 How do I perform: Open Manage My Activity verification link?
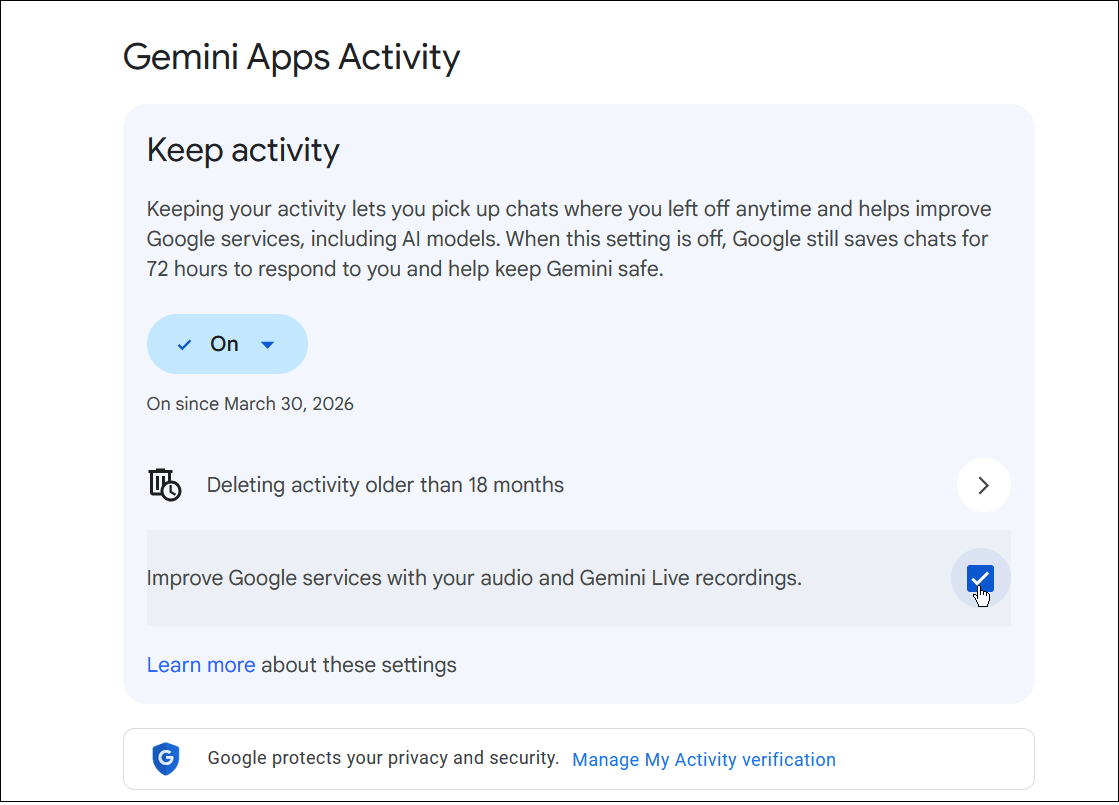704,759
